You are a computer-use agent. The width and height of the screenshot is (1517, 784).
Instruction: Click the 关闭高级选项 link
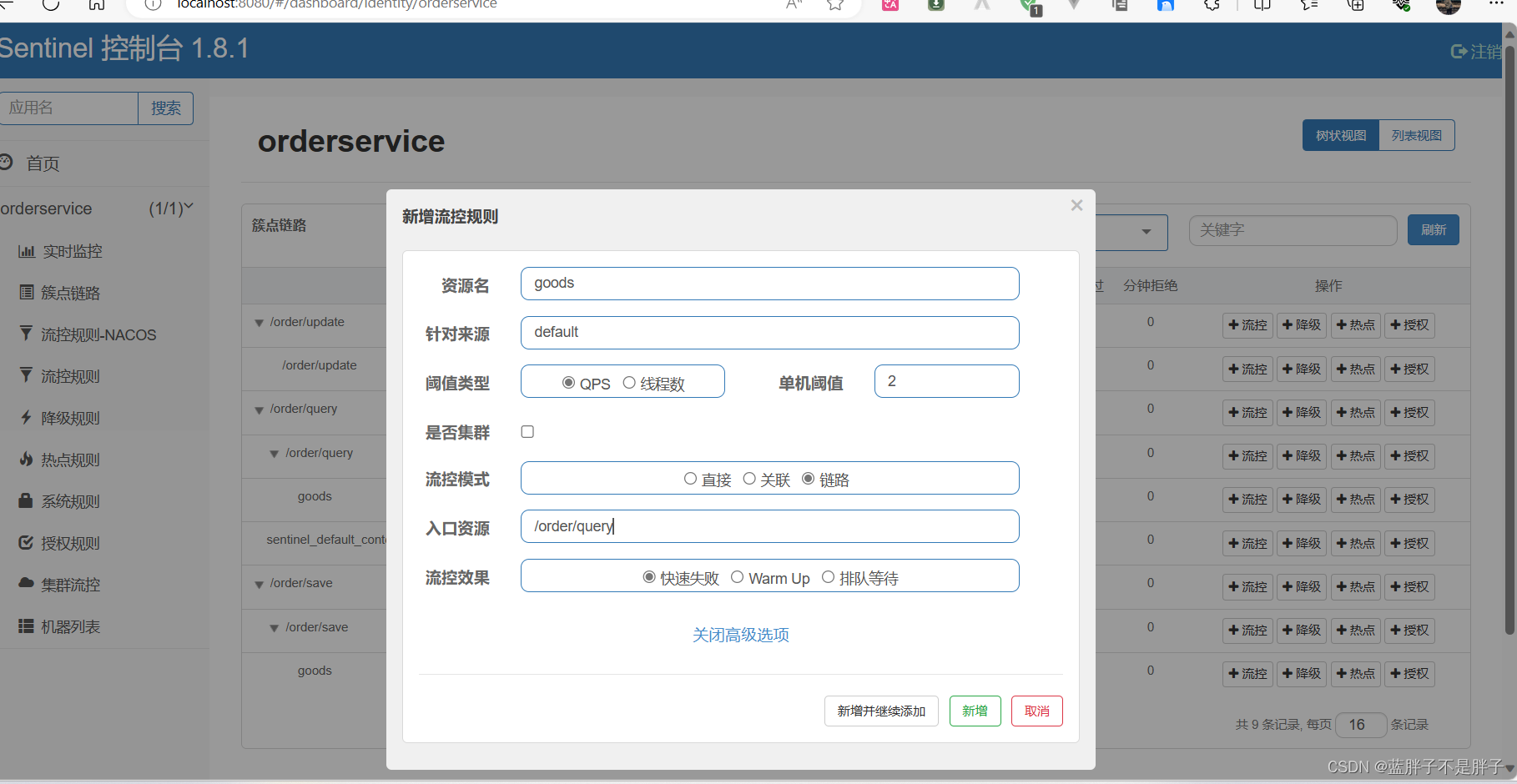[741, 635]
